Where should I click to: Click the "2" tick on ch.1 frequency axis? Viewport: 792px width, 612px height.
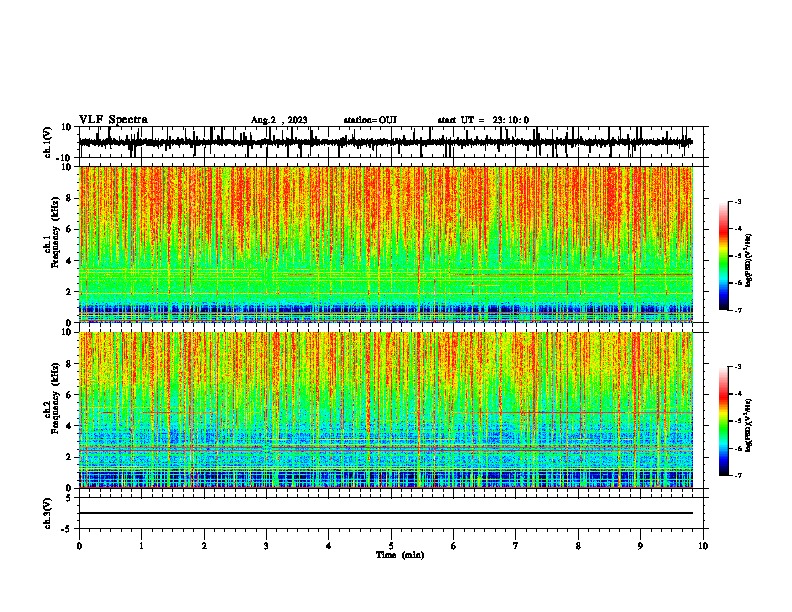click(69, 292)
